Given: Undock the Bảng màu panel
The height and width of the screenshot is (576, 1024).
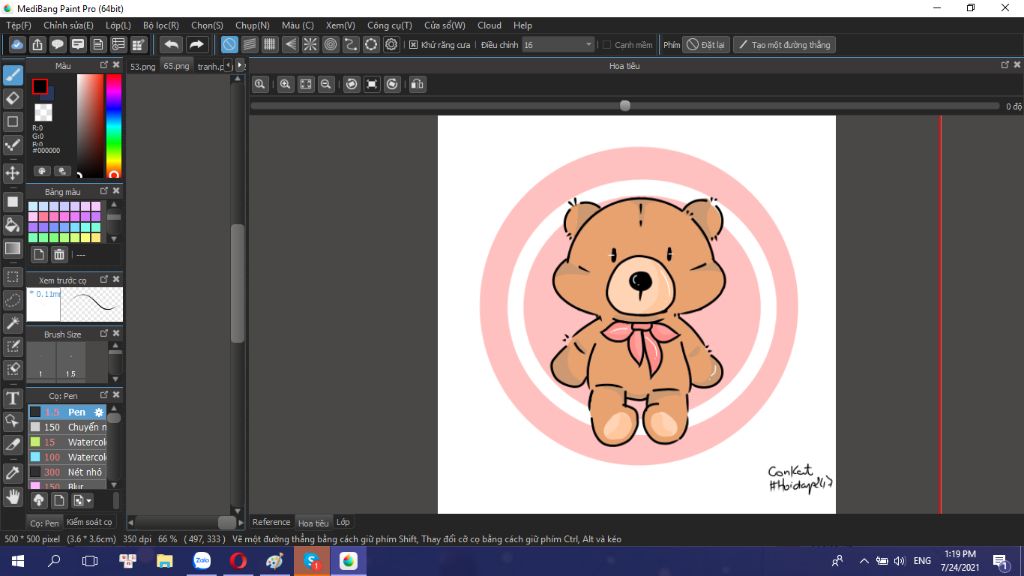Looking at the screenshot, I should [104, 191].
